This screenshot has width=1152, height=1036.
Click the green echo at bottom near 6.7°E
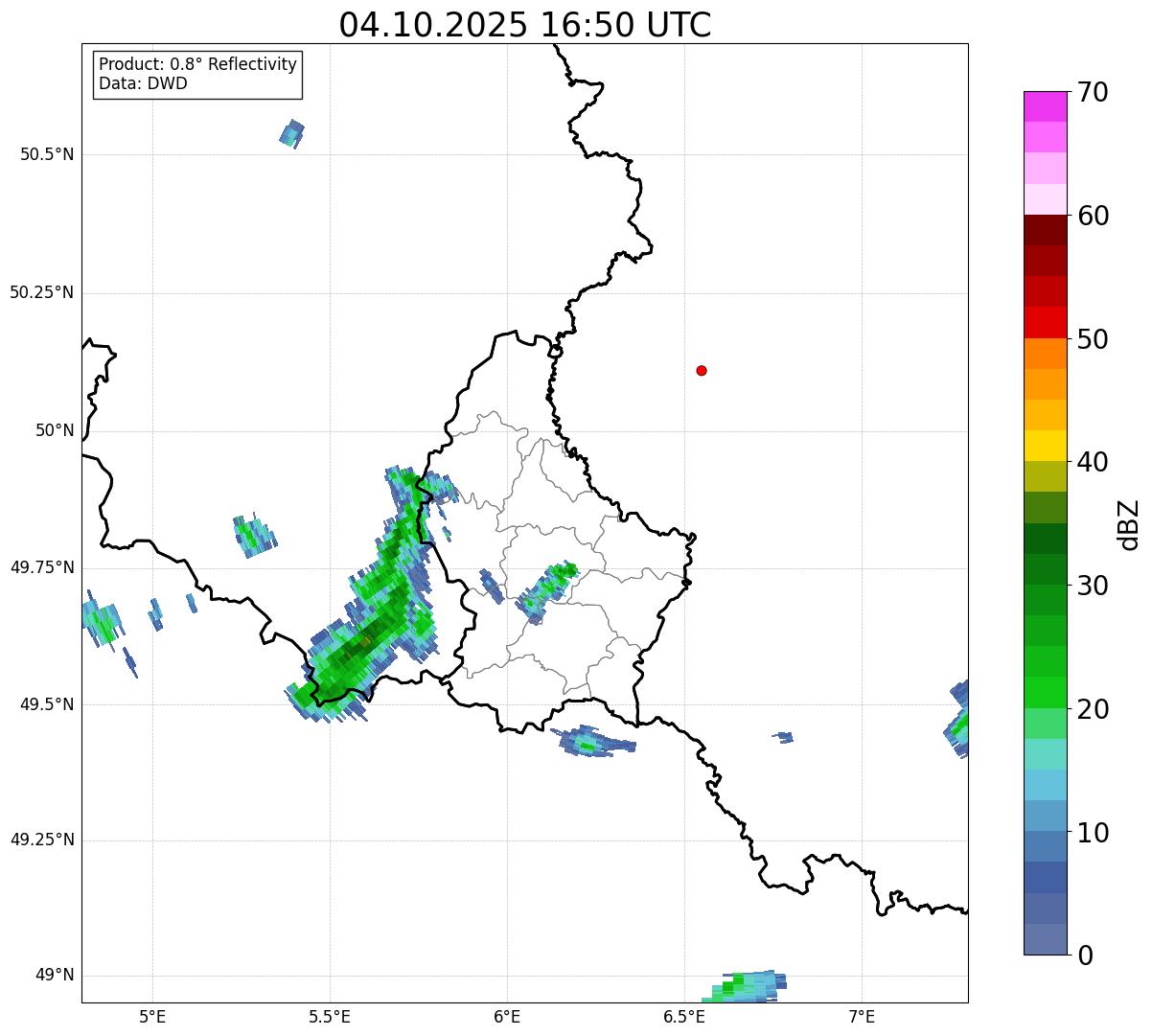click(744, 986)
